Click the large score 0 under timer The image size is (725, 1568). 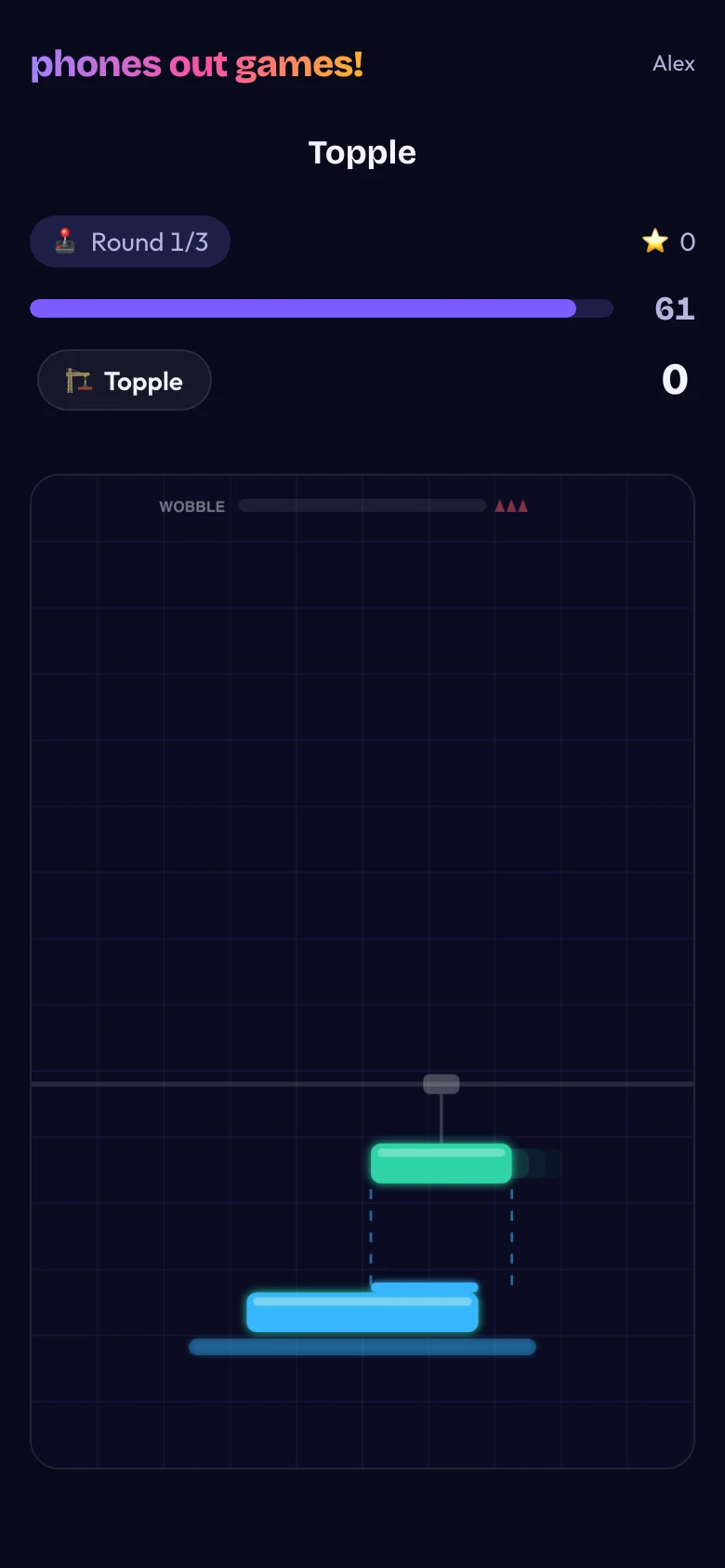[x=675, y=380]
